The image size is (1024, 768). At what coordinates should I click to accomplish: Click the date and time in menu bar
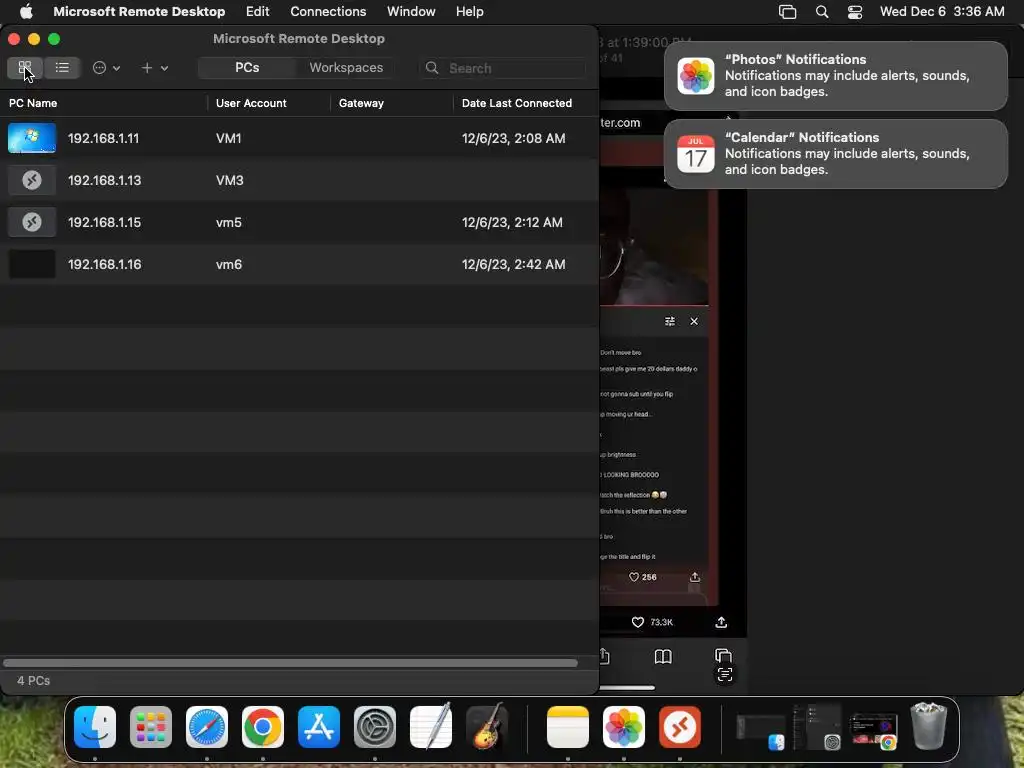pos(942,12)
